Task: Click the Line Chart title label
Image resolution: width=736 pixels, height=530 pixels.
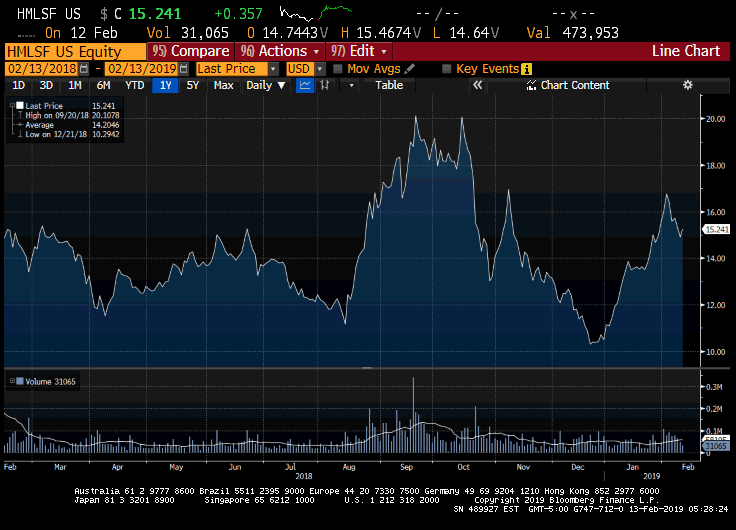Action: pos(685,51)
